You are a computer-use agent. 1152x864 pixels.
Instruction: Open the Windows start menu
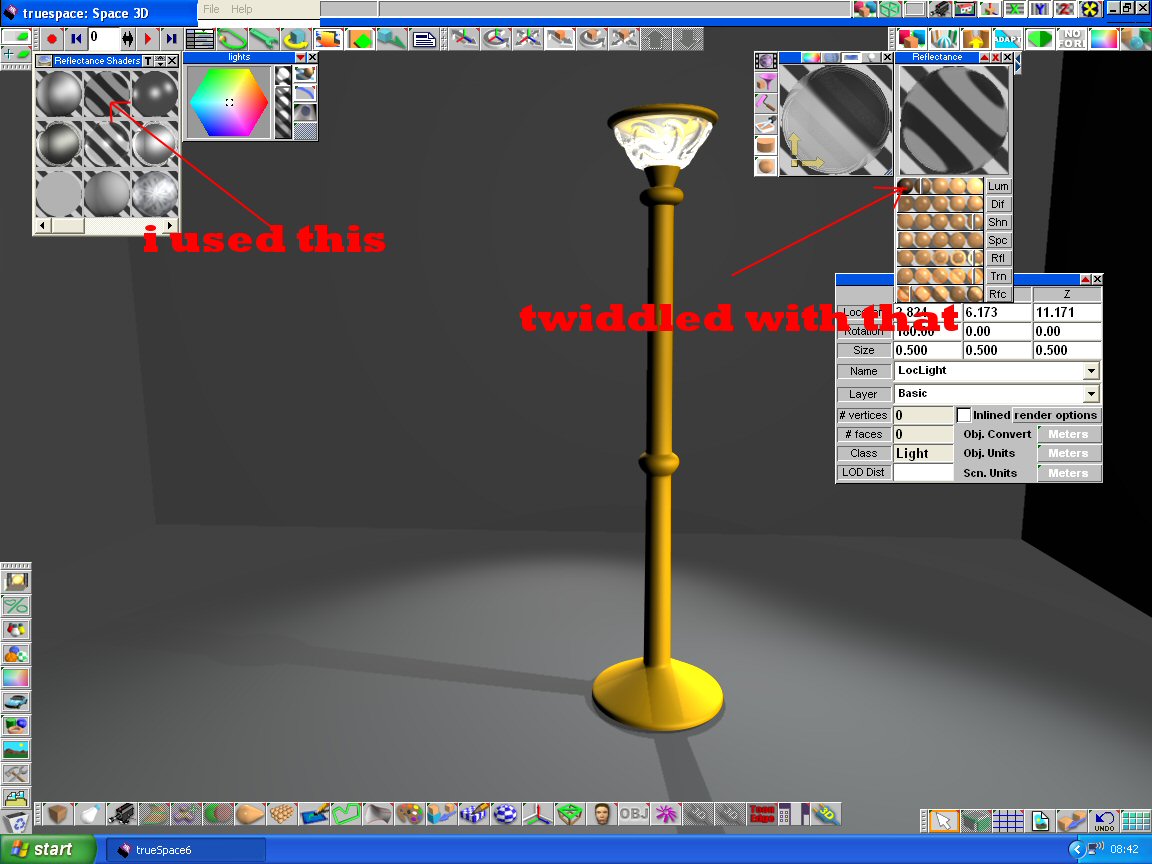(x=48, y=849)
